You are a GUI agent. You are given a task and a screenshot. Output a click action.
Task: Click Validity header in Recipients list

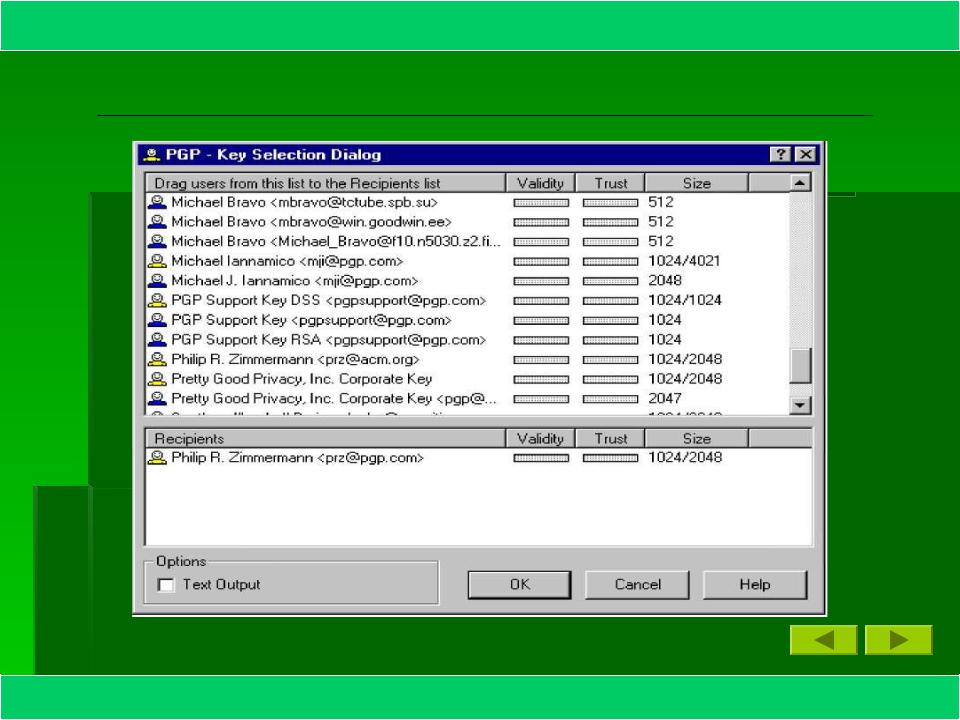pyautogui.click(x=540, y=438)
